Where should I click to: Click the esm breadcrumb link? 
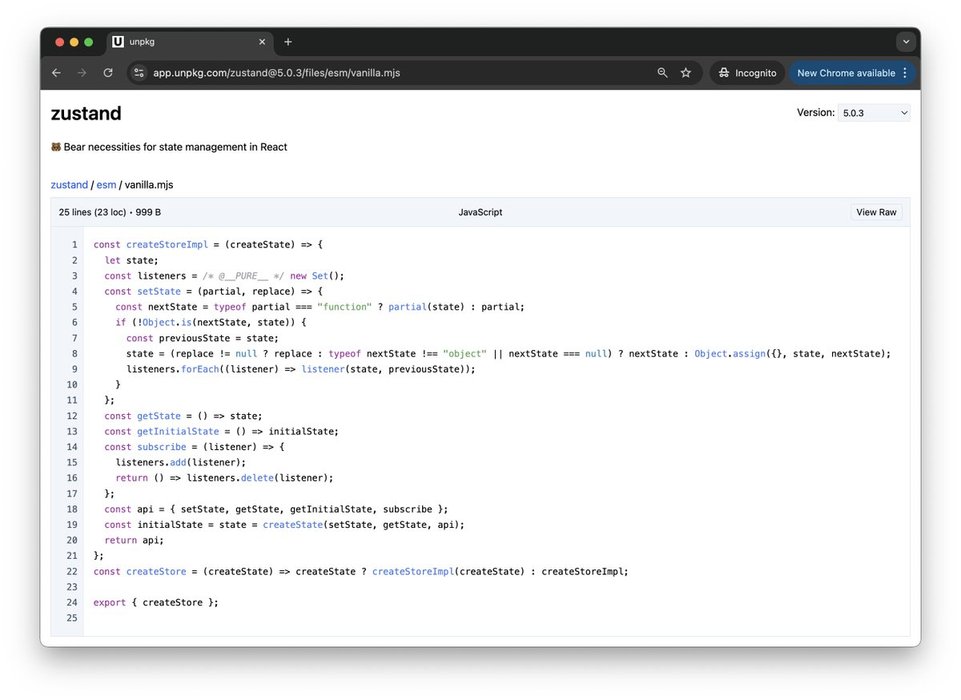click(x=106, y=185)
